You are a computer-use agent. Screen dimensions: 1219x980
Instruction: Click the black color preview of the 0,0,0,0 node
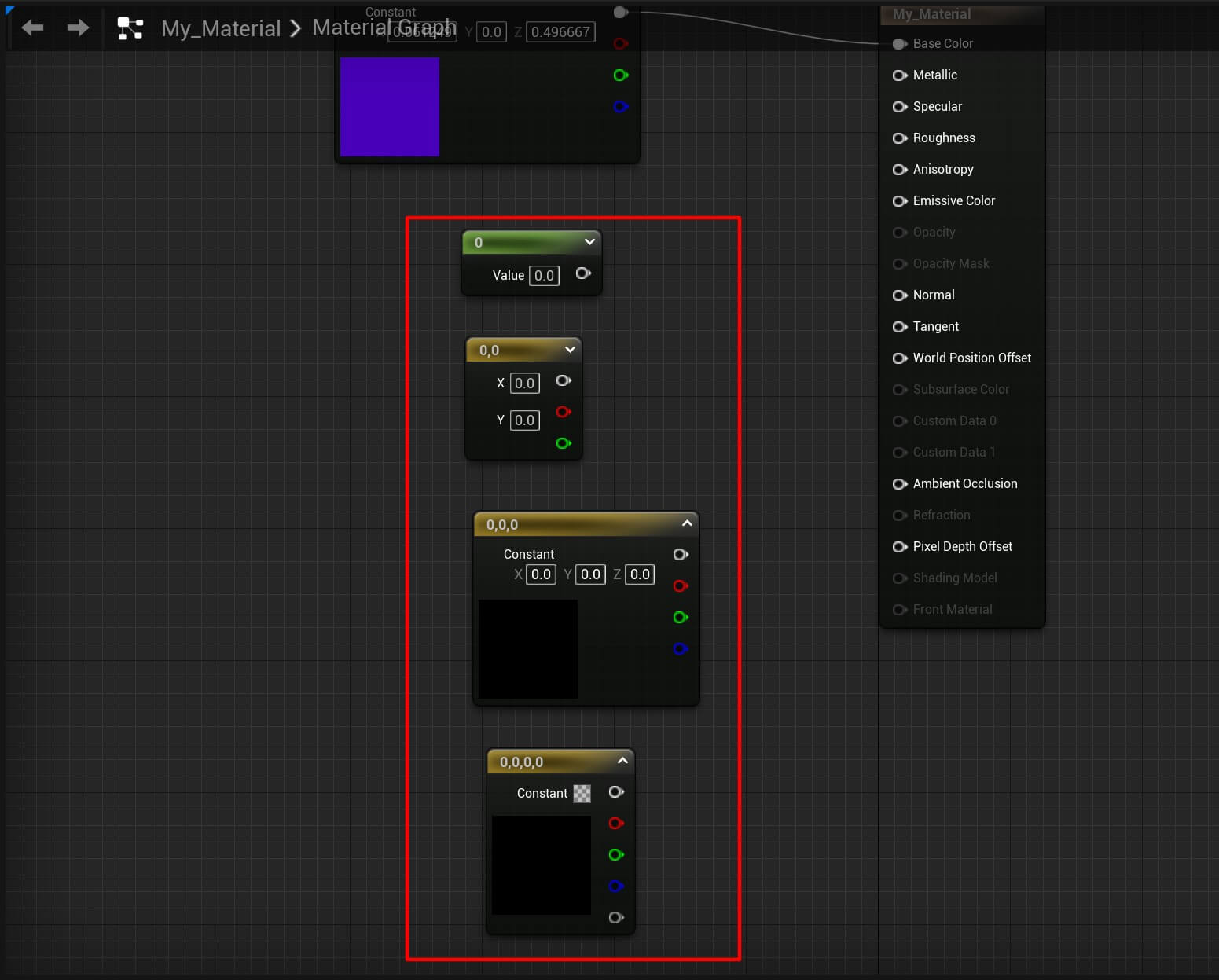click(x=542, y=865)
